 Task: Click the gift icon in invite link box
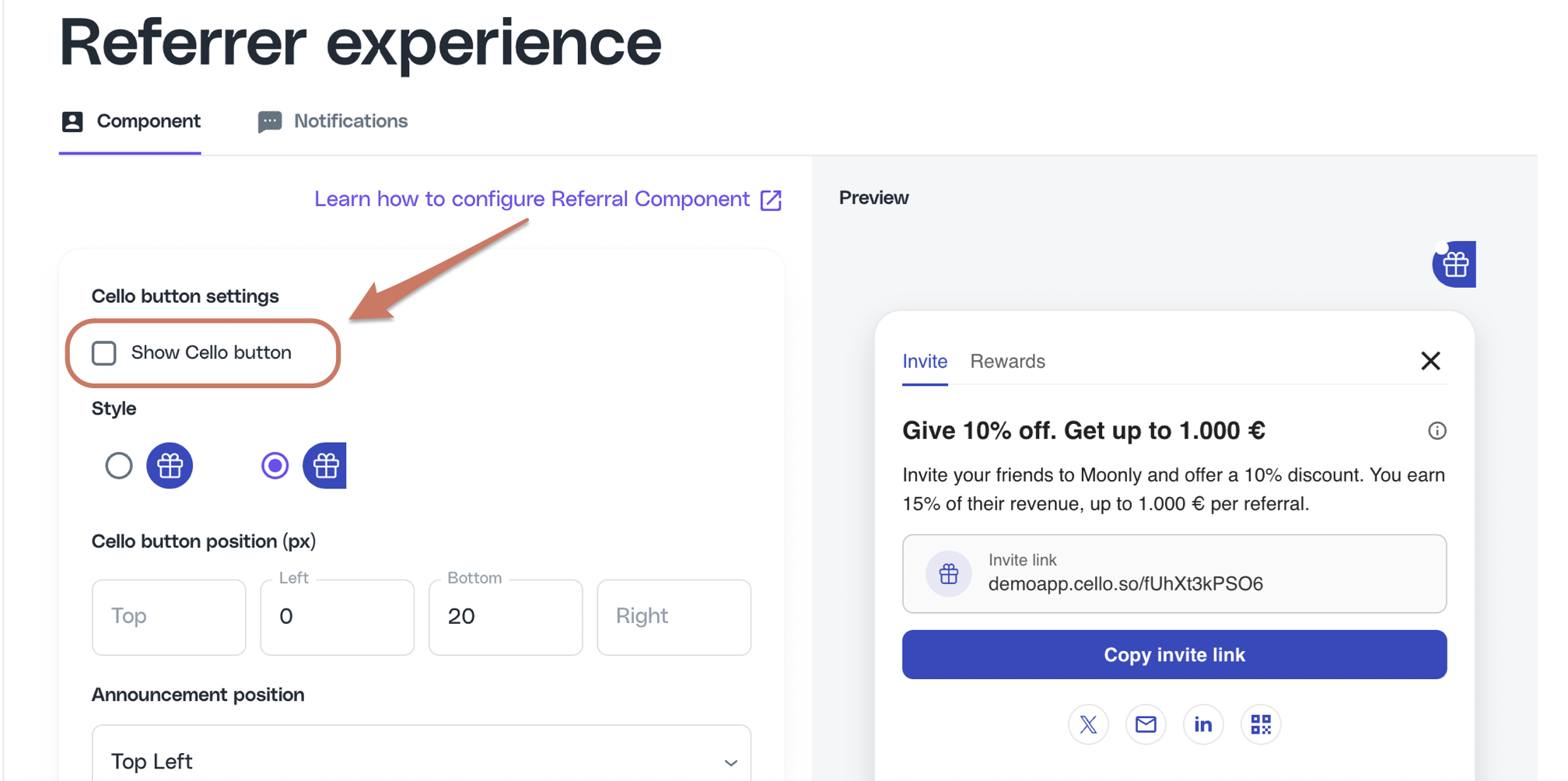pos(949,574)
